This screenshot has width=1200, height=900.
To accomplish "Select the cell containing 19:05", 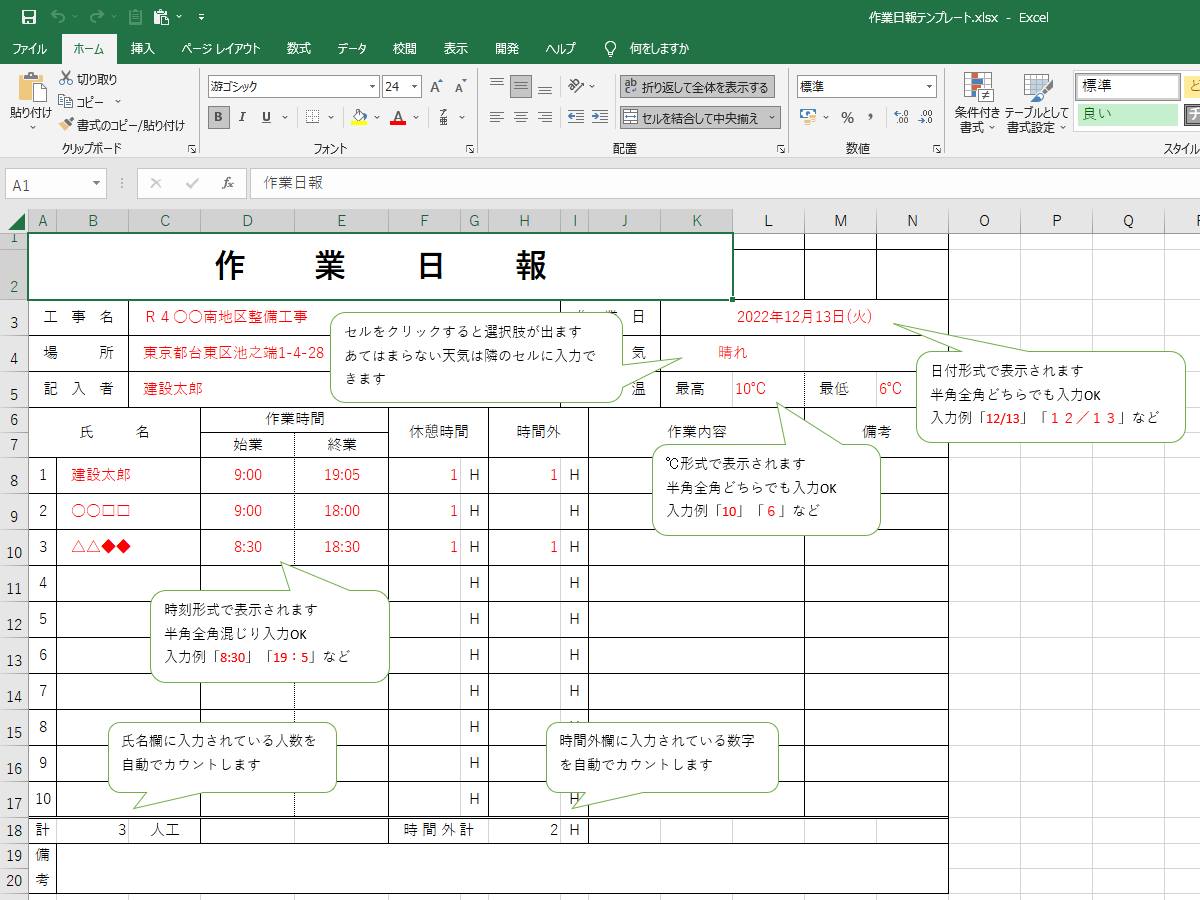I will click(x=342, y=475).
